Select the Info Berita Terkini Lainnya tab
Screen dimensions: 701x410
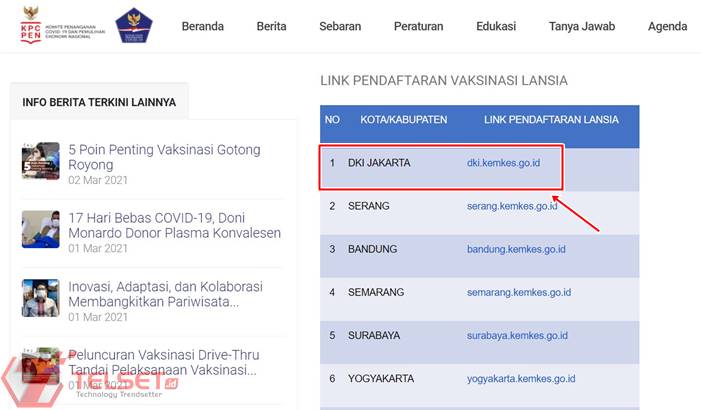[99, 101]
